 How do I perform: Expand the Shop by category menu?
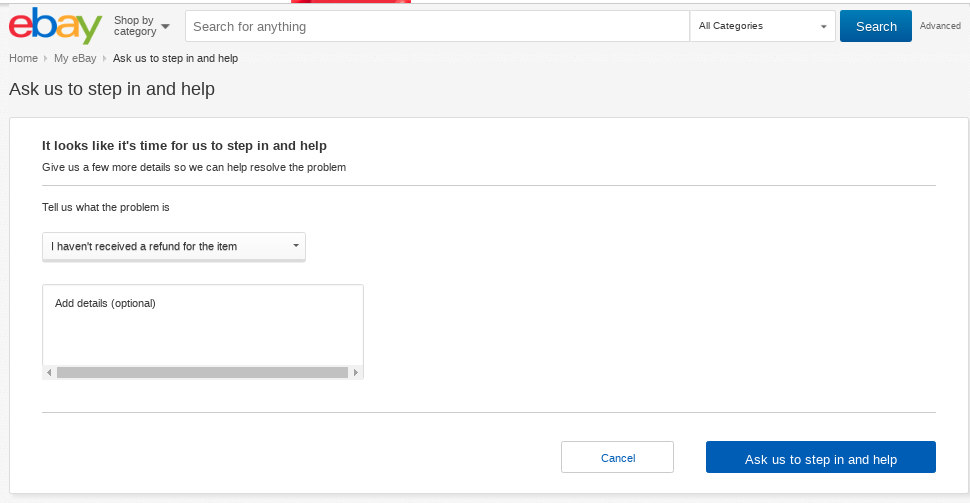pyautogui.click(x=141, y=26)
